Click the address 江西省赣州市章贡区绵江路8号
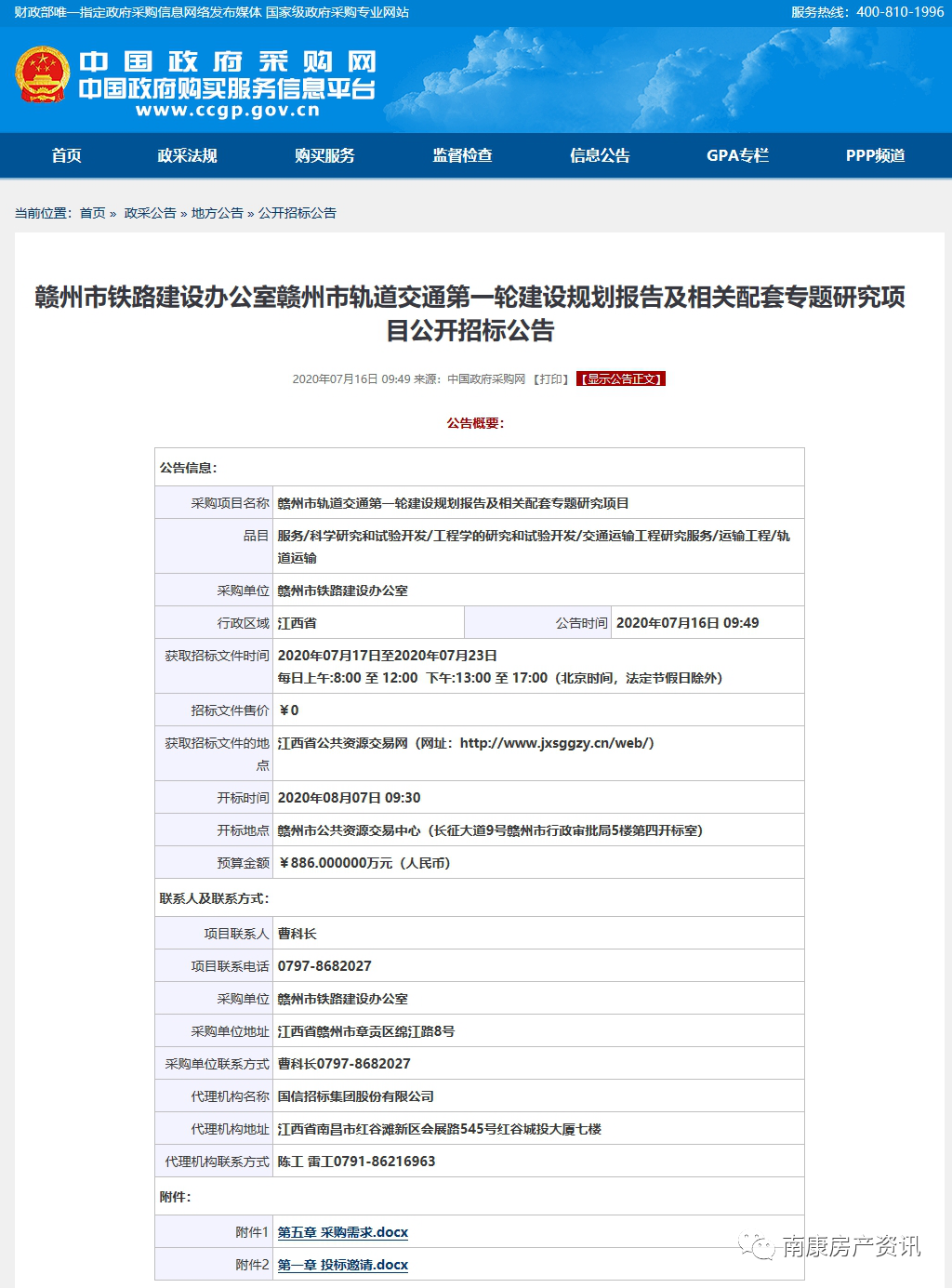The width and height of the screenshot is (952, 1288). [365, 1031]
